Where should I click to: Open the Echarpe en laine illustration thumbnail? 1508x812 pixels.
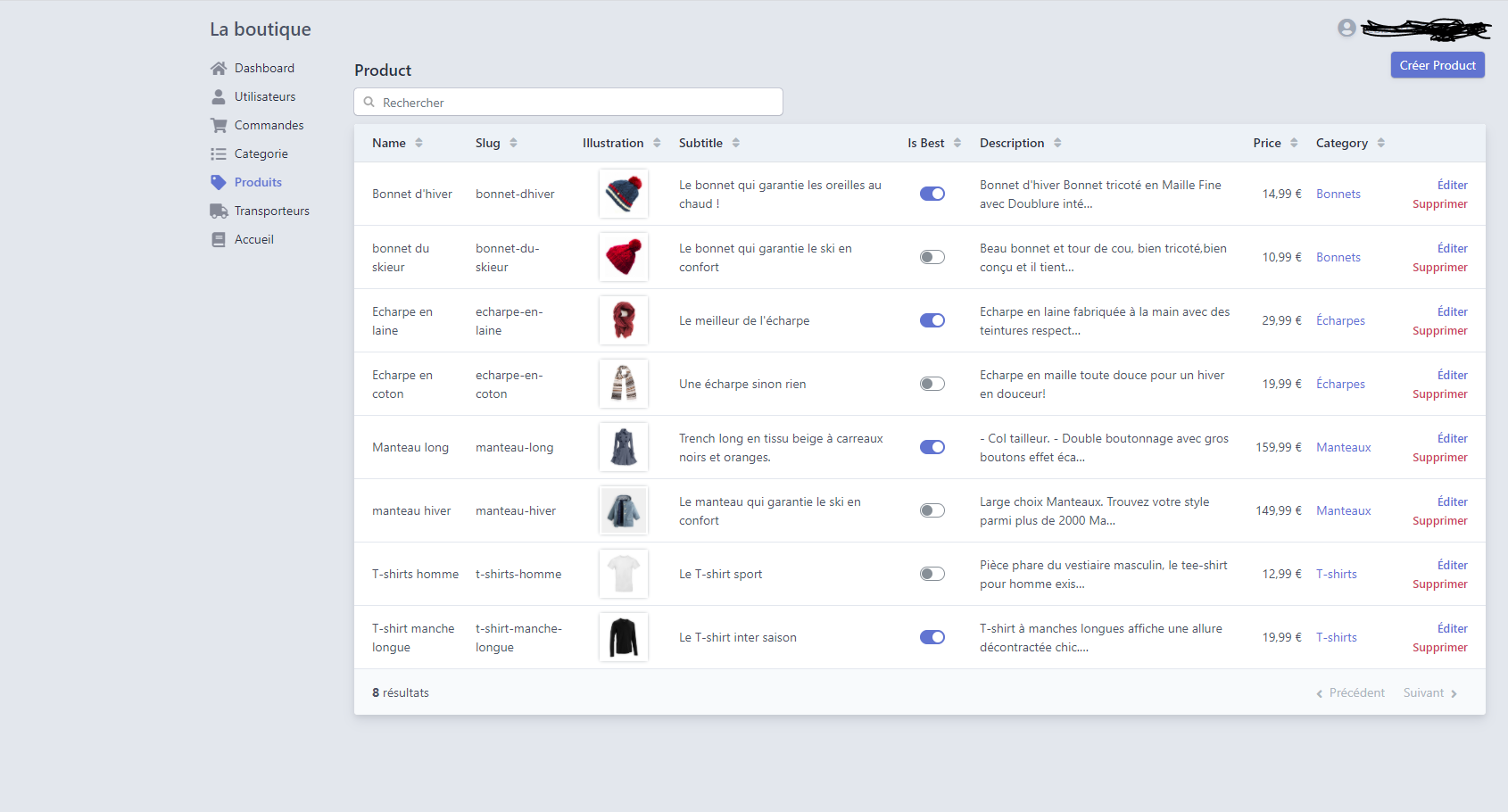click(x=624, y=320)
